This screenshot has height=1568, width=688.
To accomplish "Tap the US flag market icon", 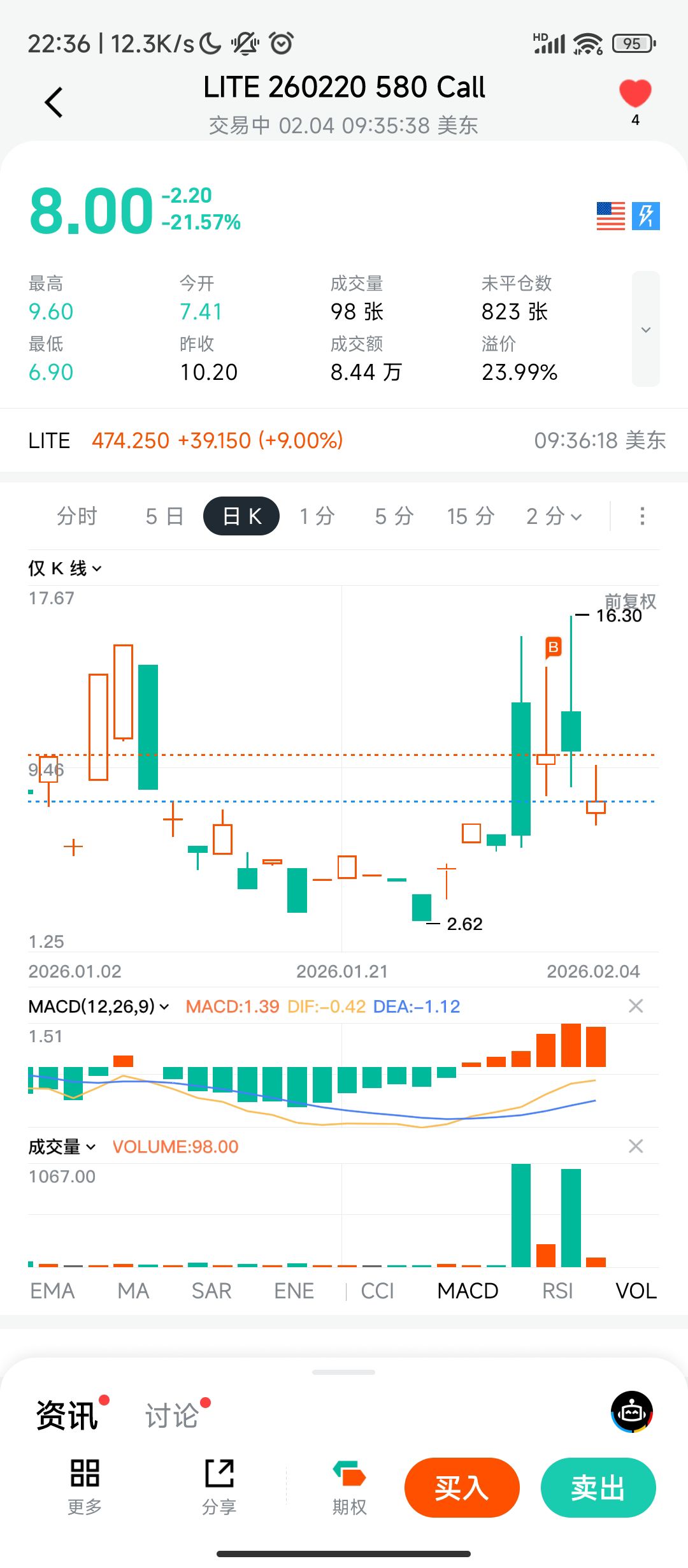I will 610,216.
